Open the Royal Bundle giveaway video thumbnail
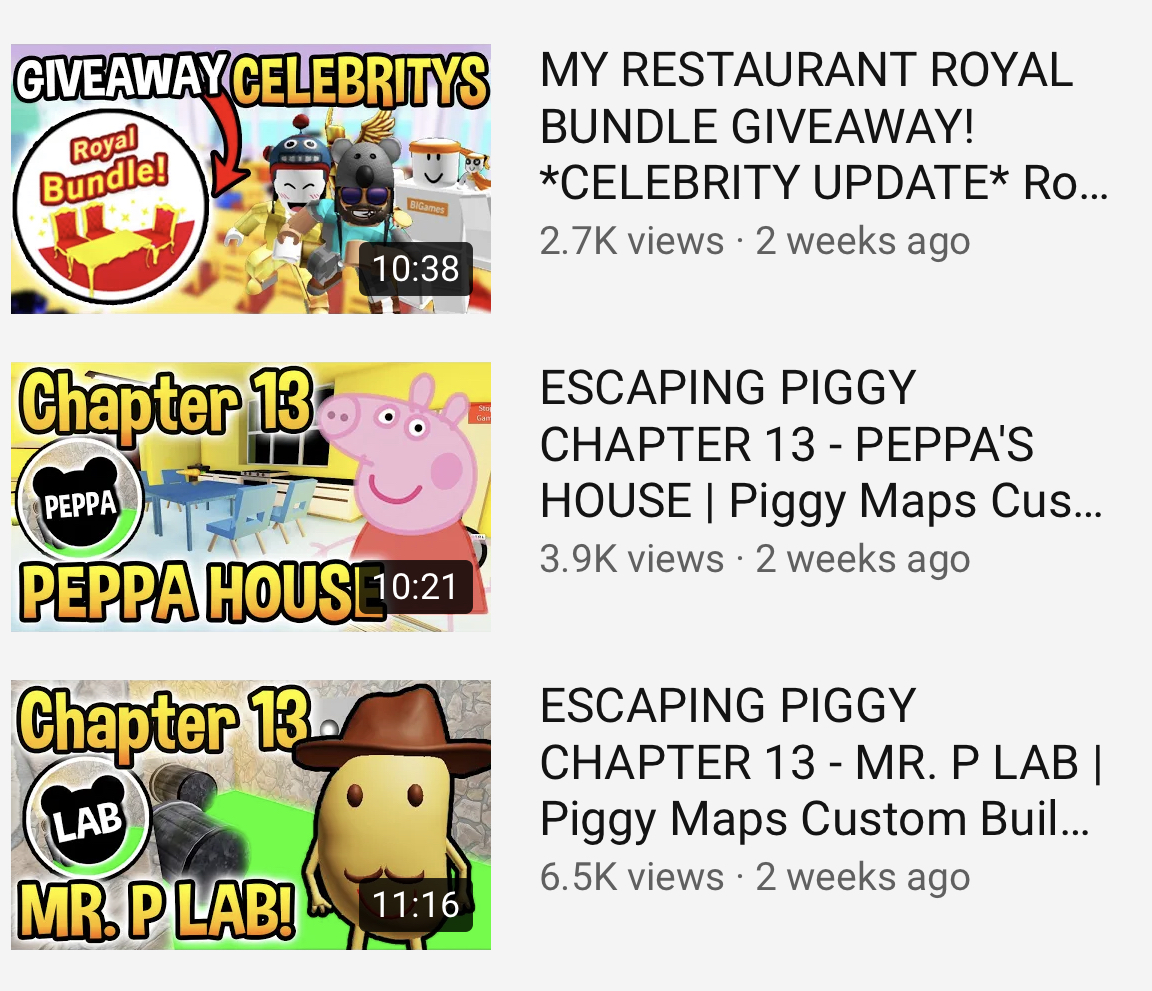The image size is (1152, 991). coord(251,179)
